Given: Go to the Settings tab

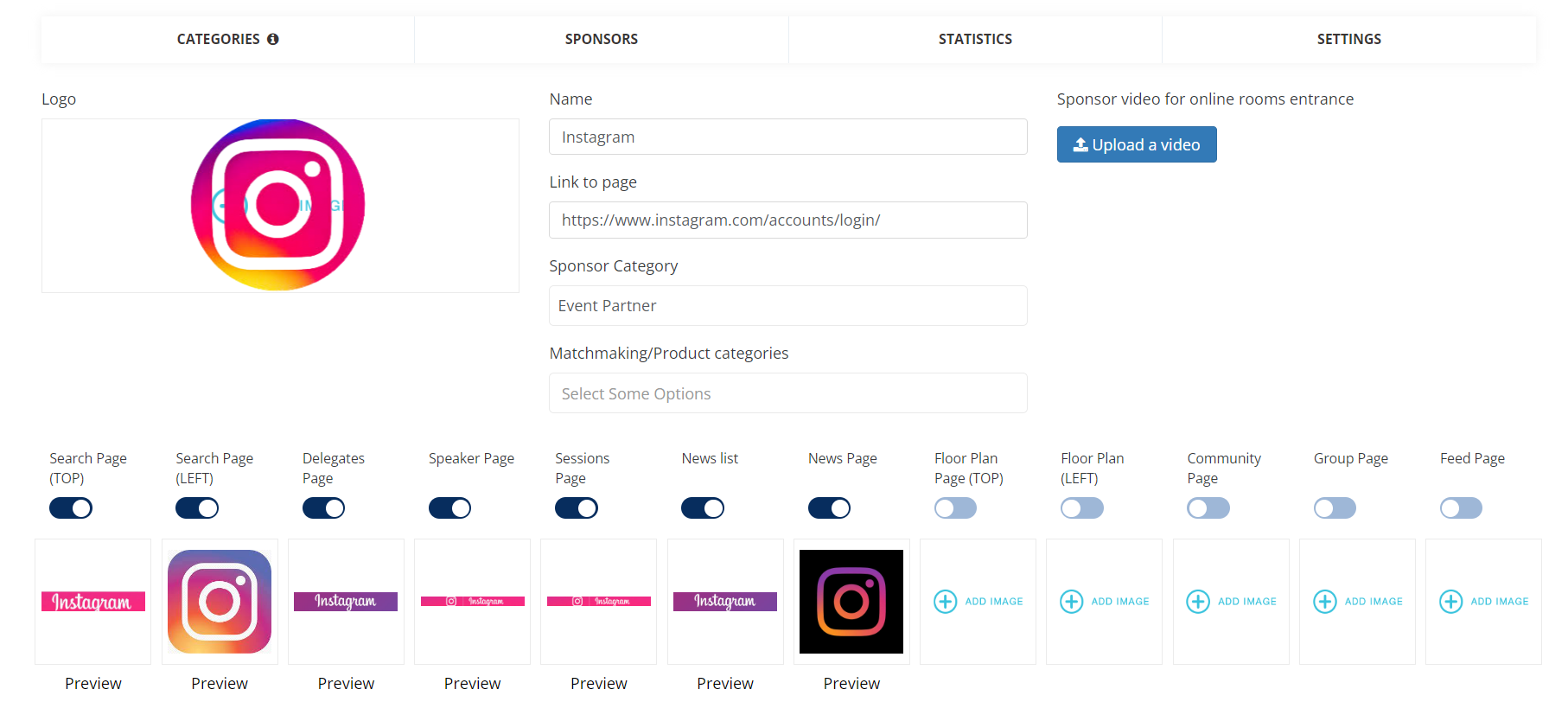Looking at the screenshot, I should click(x=1349, y=39).
